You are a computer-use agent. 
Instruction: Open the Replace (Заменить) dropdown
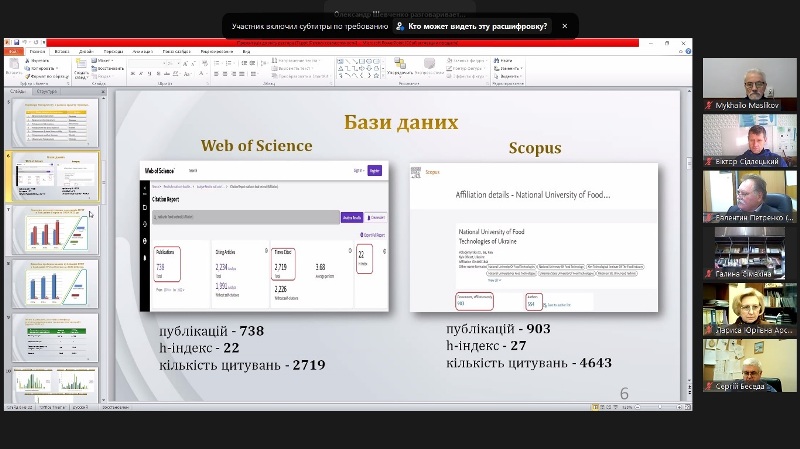click(508, 68)
